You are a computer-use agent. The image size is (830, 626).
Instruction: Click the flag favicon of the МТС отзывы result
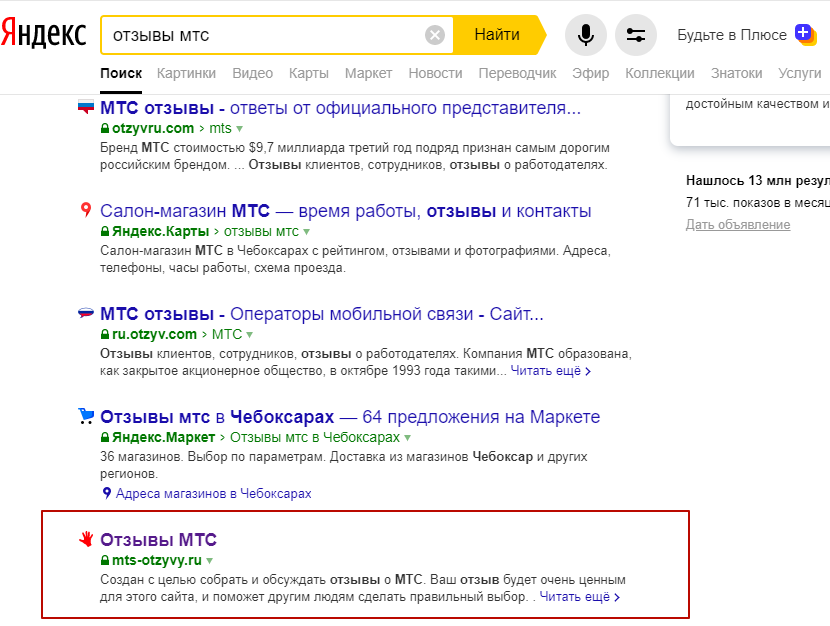(85, 103)
